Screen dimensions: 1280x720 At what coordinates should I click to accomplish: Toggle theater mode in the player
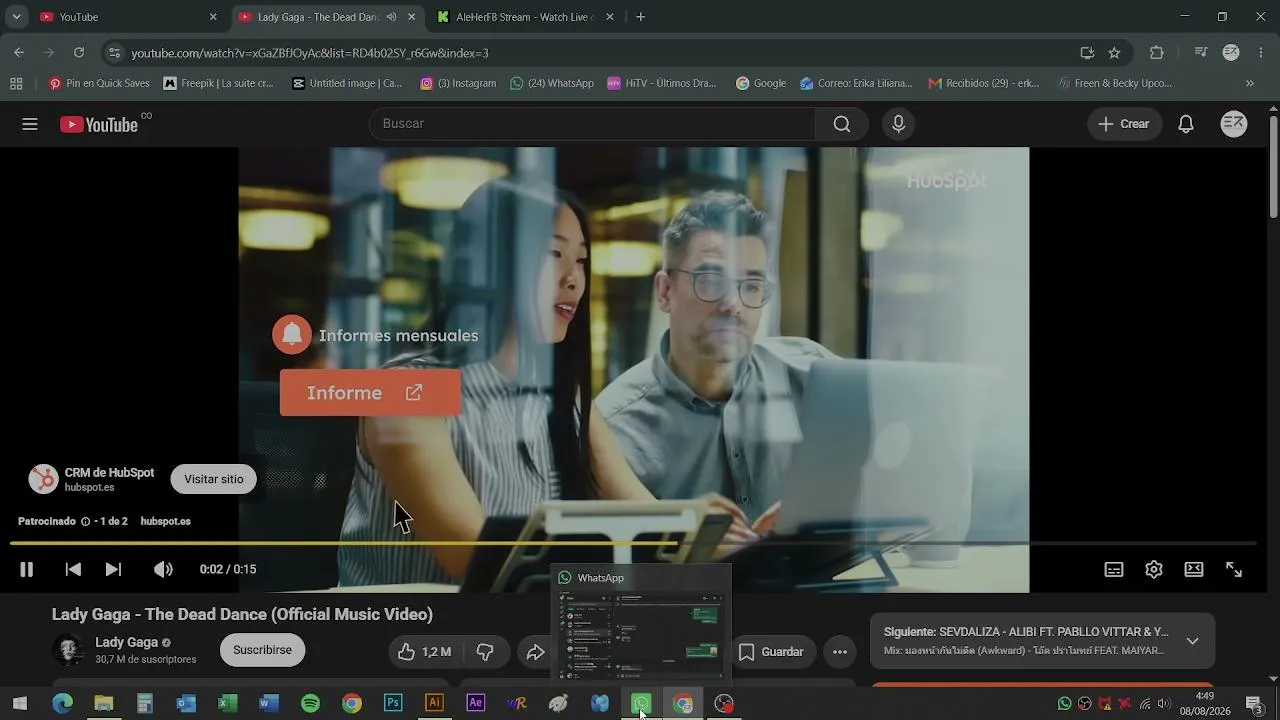(x=1194, y=569)
